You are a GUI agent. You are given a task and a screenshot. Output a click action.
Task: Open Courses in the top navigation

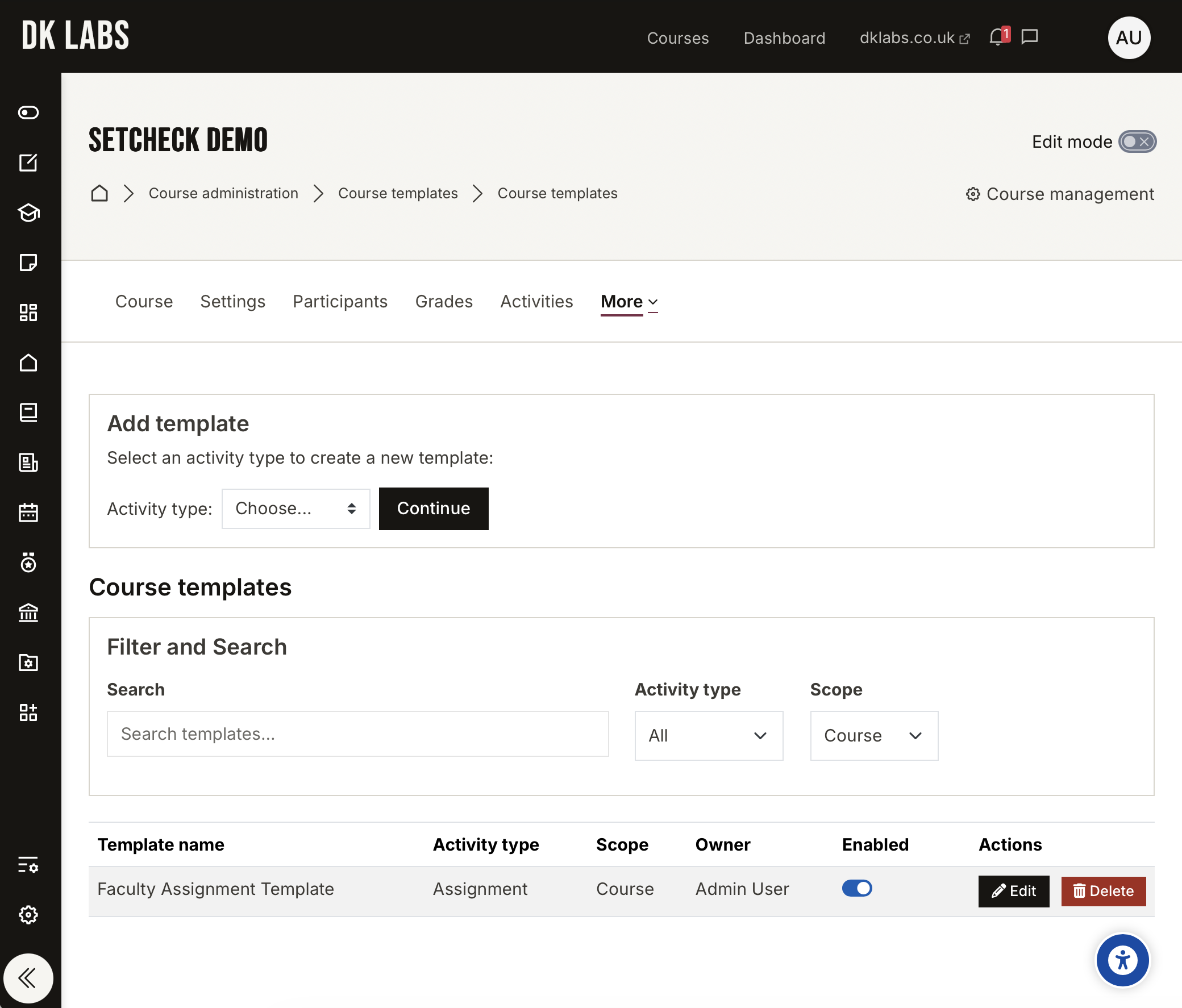point(678,38)
